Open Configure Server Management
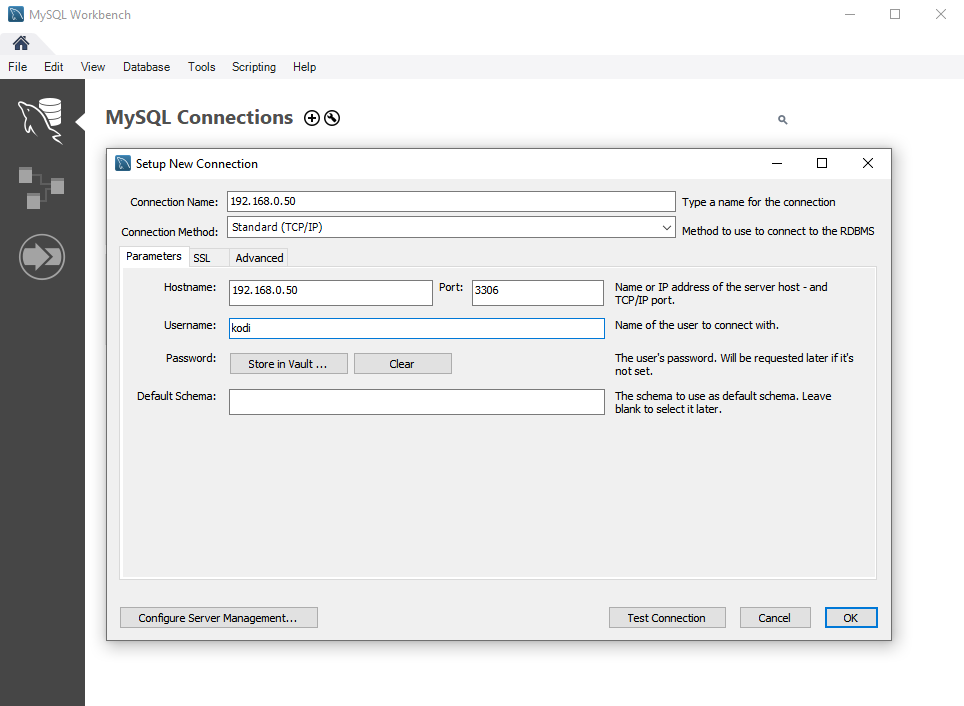 click(x=219, y=617)
